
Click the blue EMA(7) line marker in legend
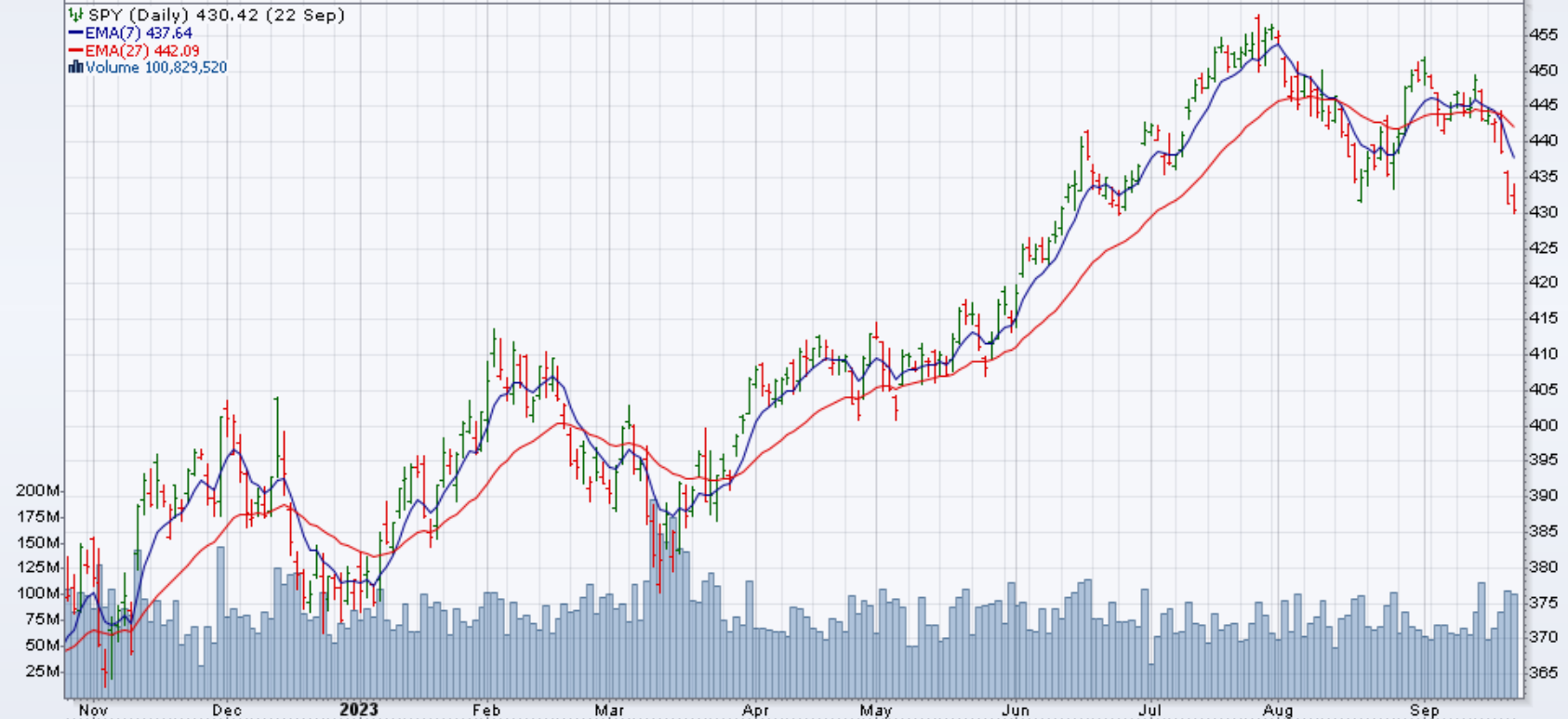[x=75, y=33]
